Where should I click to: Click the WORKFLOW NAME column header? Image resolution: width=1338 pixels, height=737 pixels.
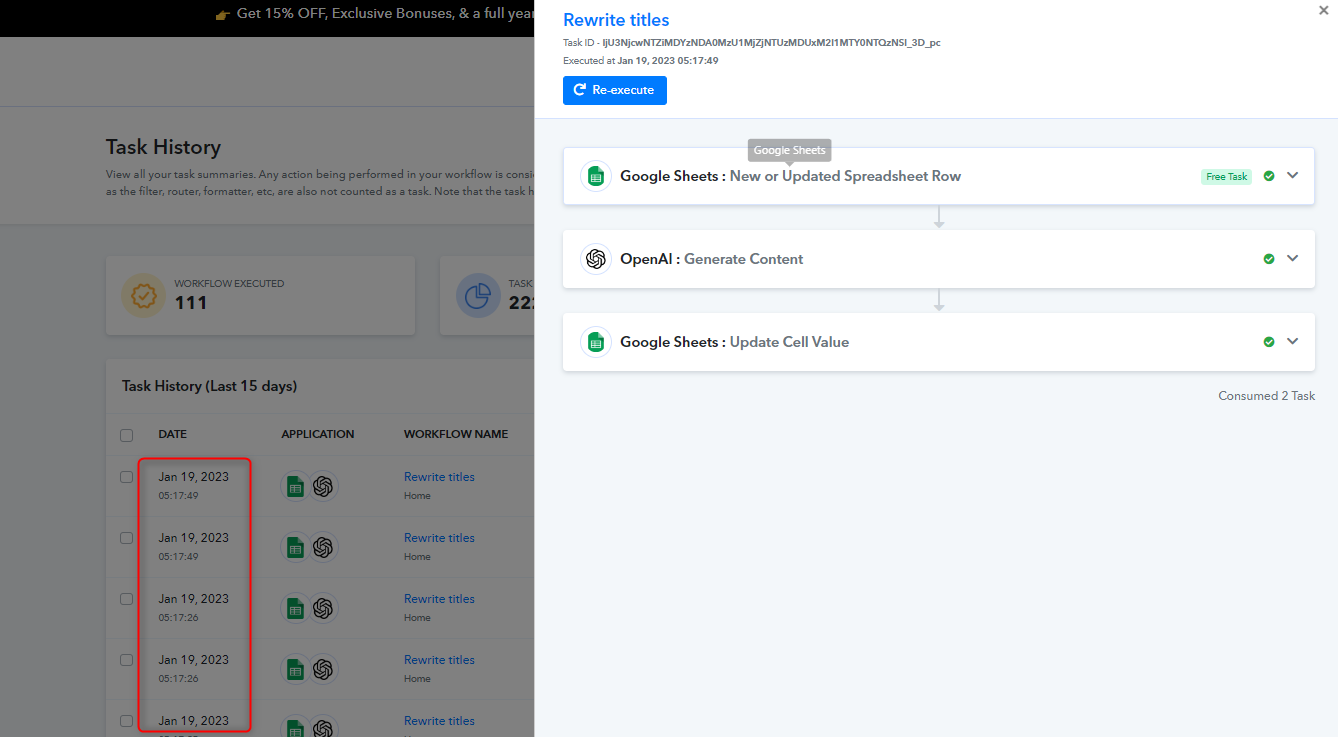click(456, 435)
